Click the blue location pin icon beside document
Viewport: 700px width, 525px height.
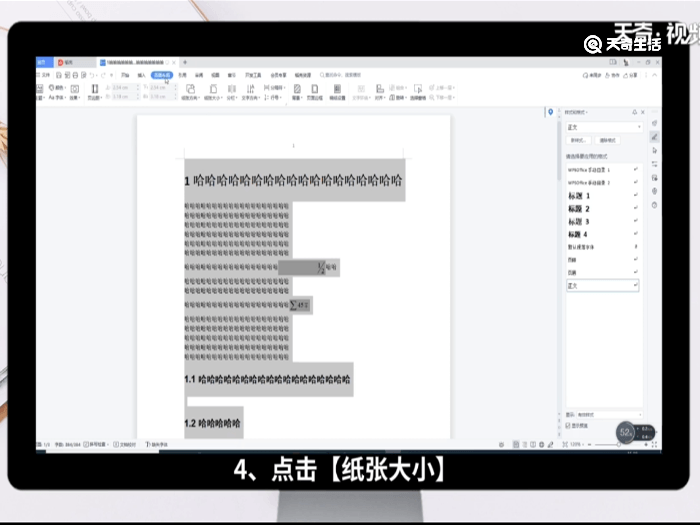tap(550, 112)
